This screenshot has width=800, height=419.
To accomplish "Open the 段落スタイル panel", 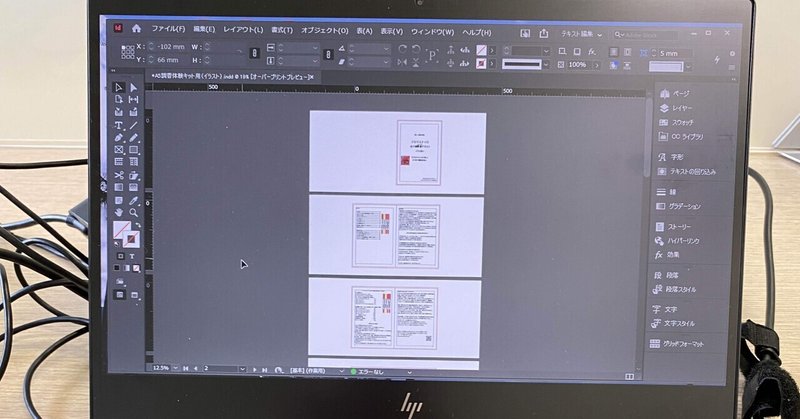I will (x=674, y=289).
